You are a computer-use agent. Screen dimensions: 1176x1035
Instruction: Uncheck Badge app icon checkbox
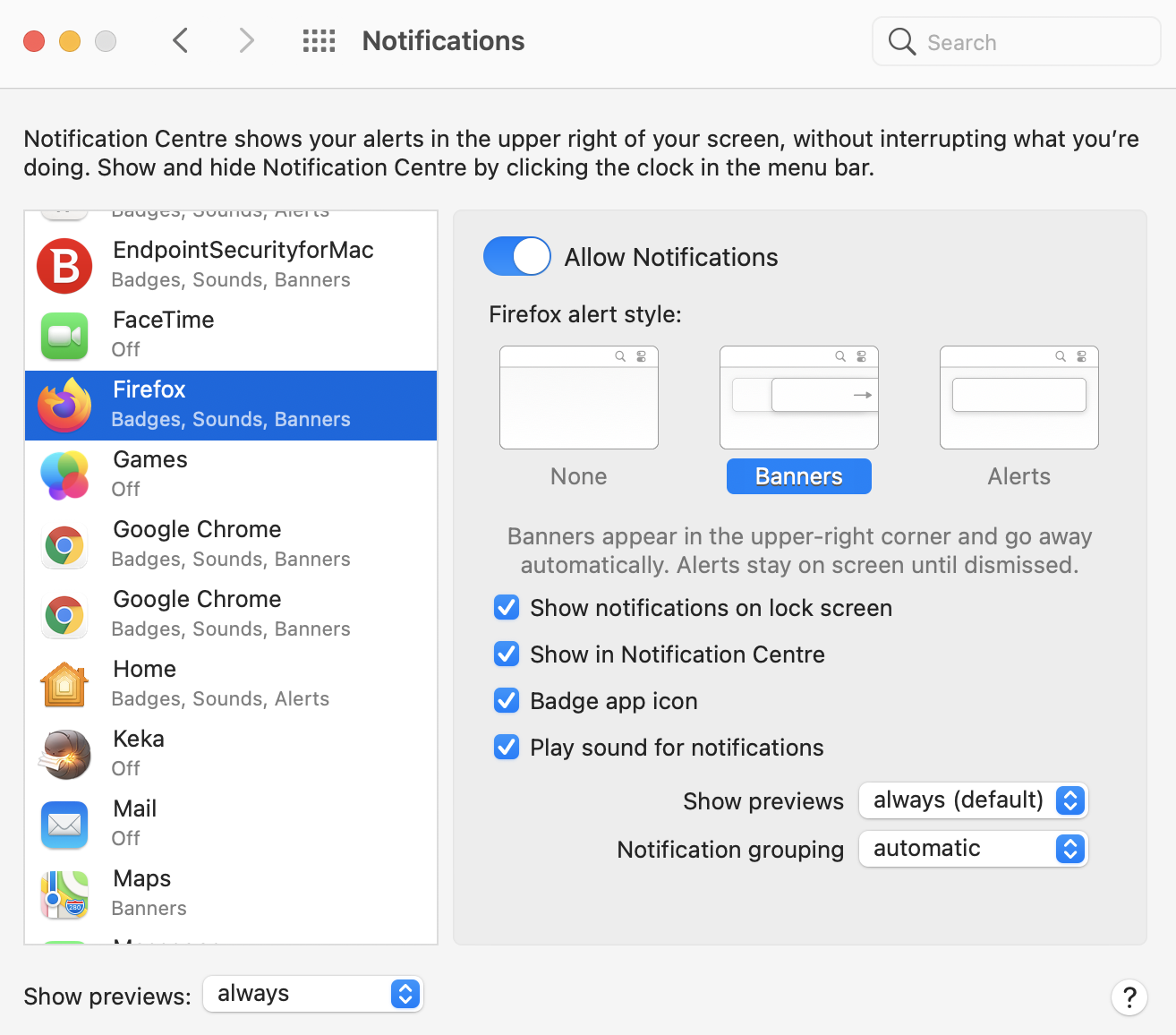click(507, 701)
